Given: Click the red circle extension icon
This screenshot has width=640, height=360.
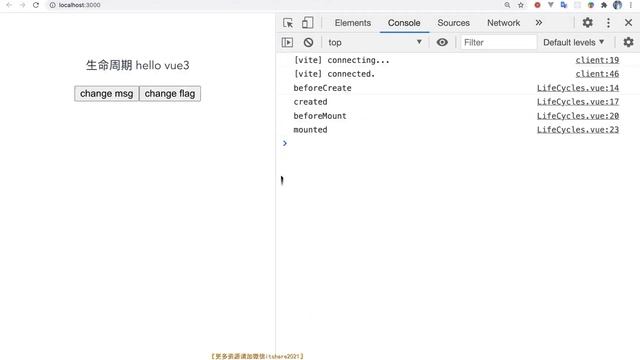Looking at the screenshot, I should pos(537,5).
